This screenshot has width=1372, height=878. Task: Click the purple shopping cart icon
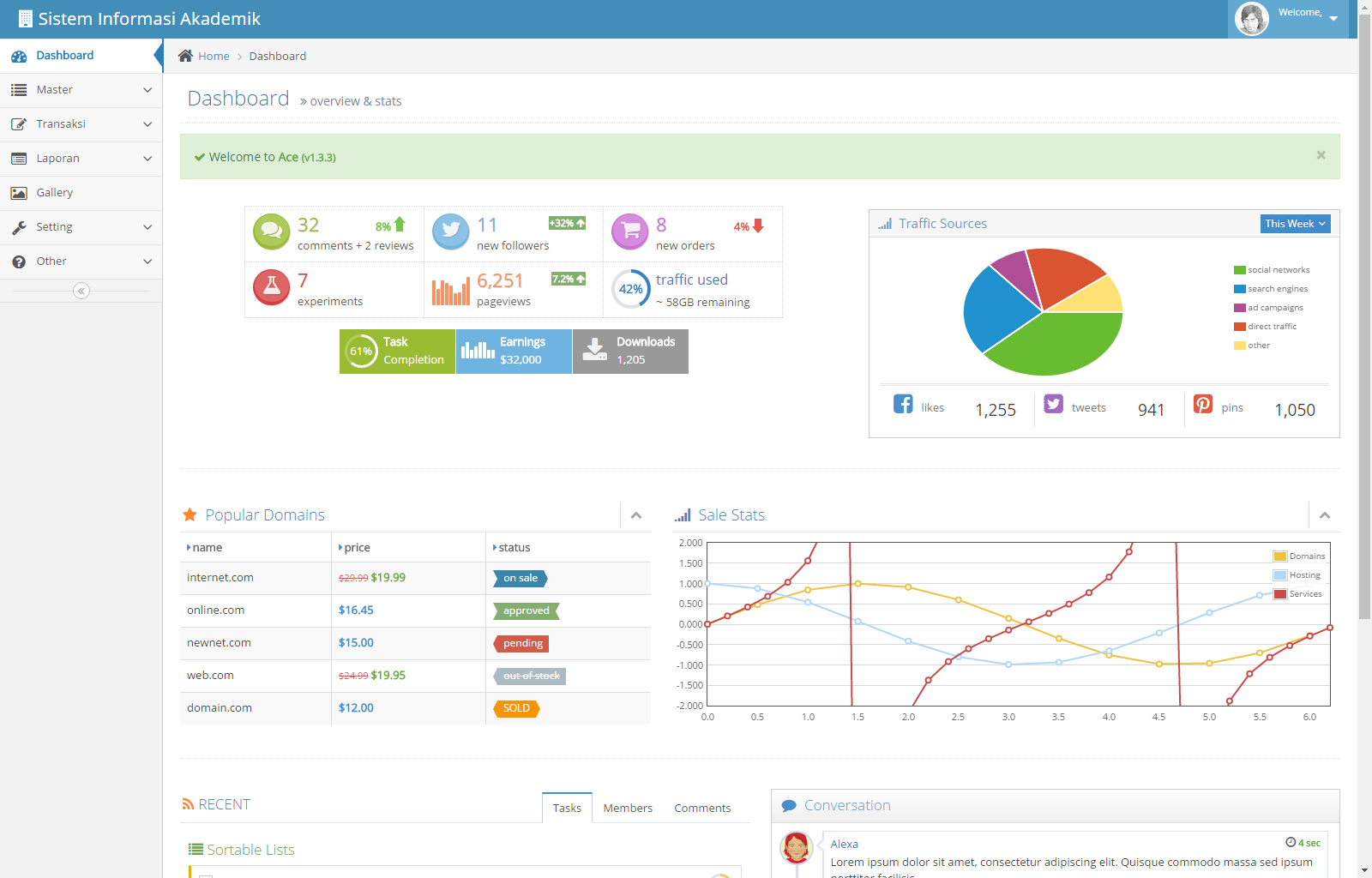[629, 232]
